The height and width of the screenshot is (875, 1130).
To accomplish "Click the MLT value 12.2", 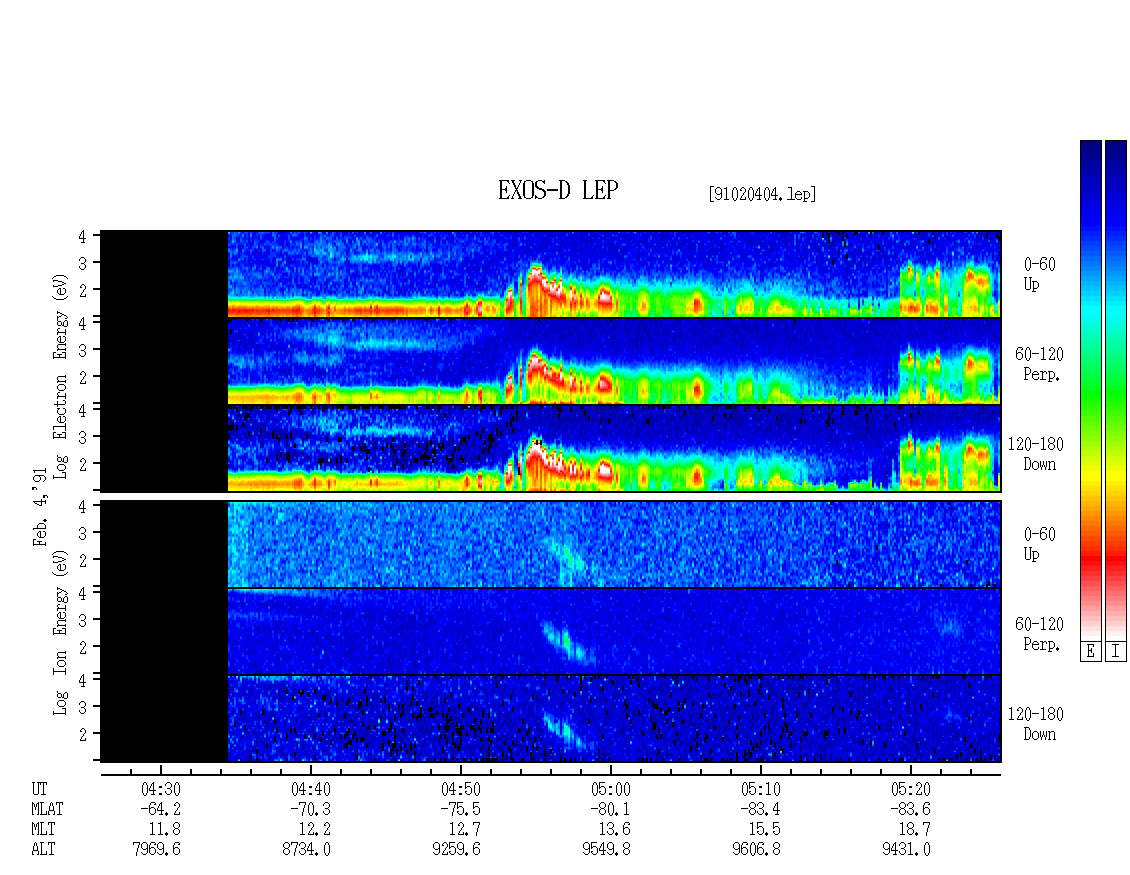I will coord(316,830).
